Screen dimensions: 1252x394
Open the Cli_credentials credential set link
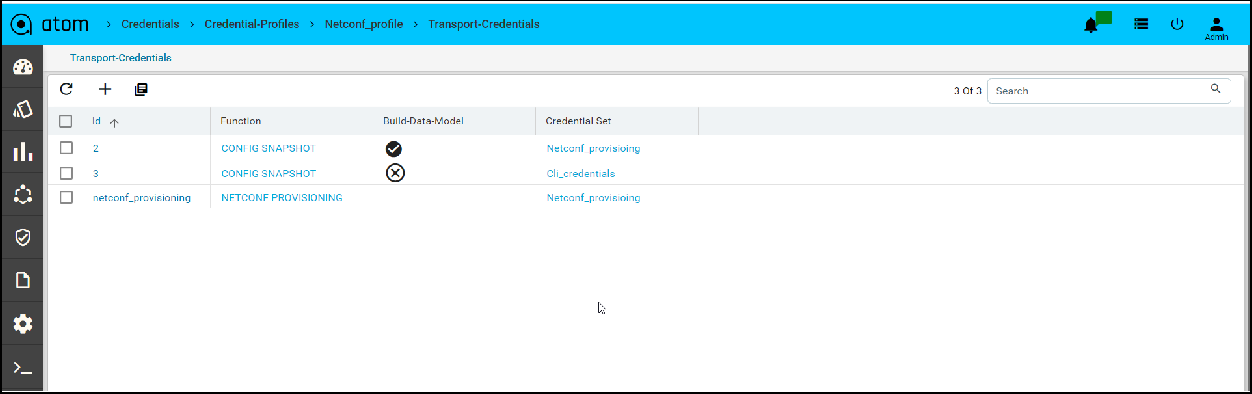580,173
